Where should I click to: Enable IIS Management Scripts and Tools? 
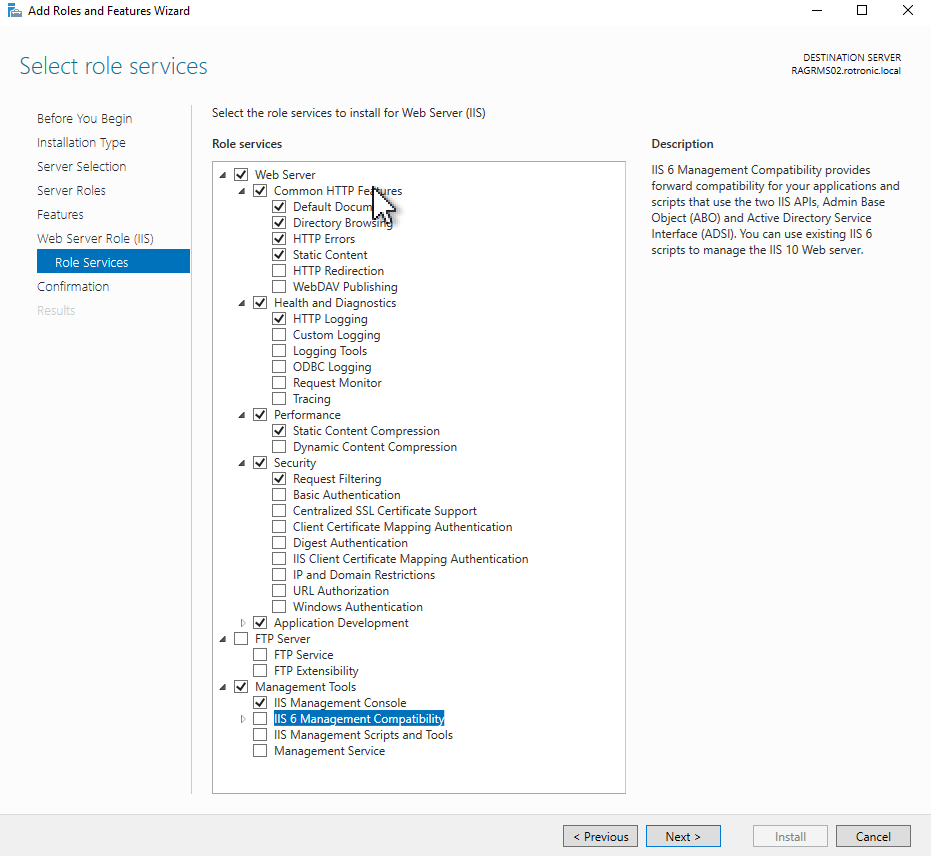coord(260,735)
